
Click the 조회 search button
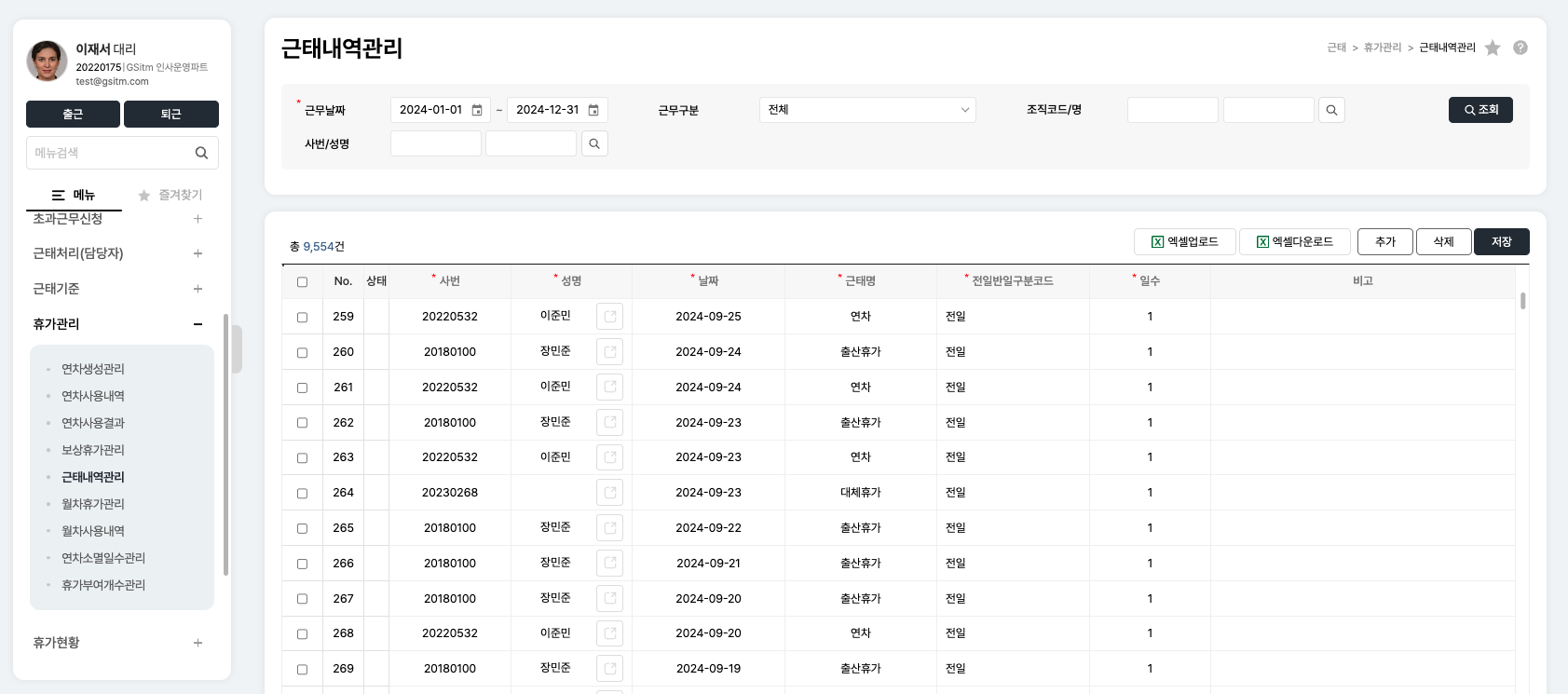click(1479, 110)
